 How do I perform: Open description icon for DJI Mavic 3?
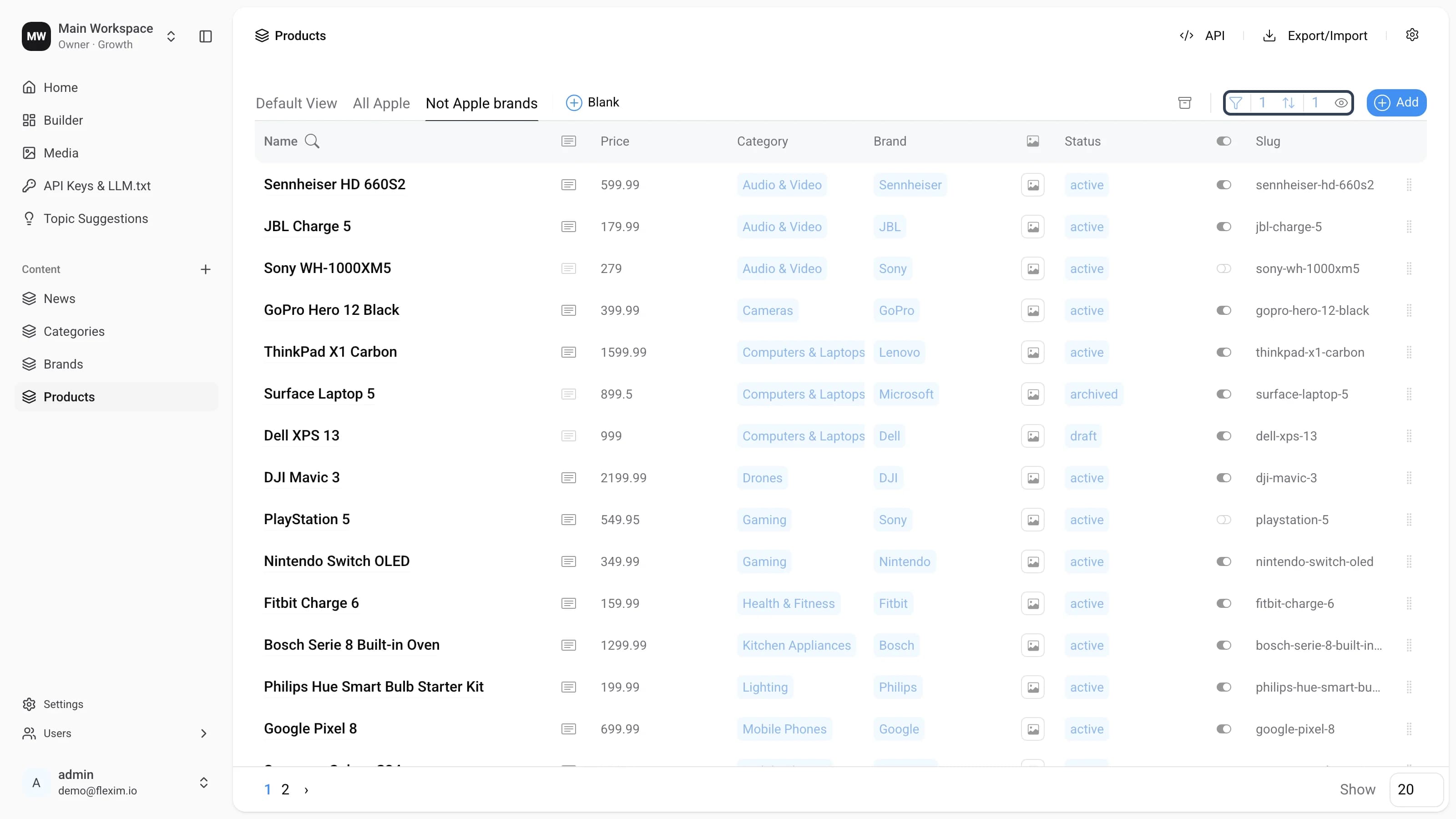(569, 478)
